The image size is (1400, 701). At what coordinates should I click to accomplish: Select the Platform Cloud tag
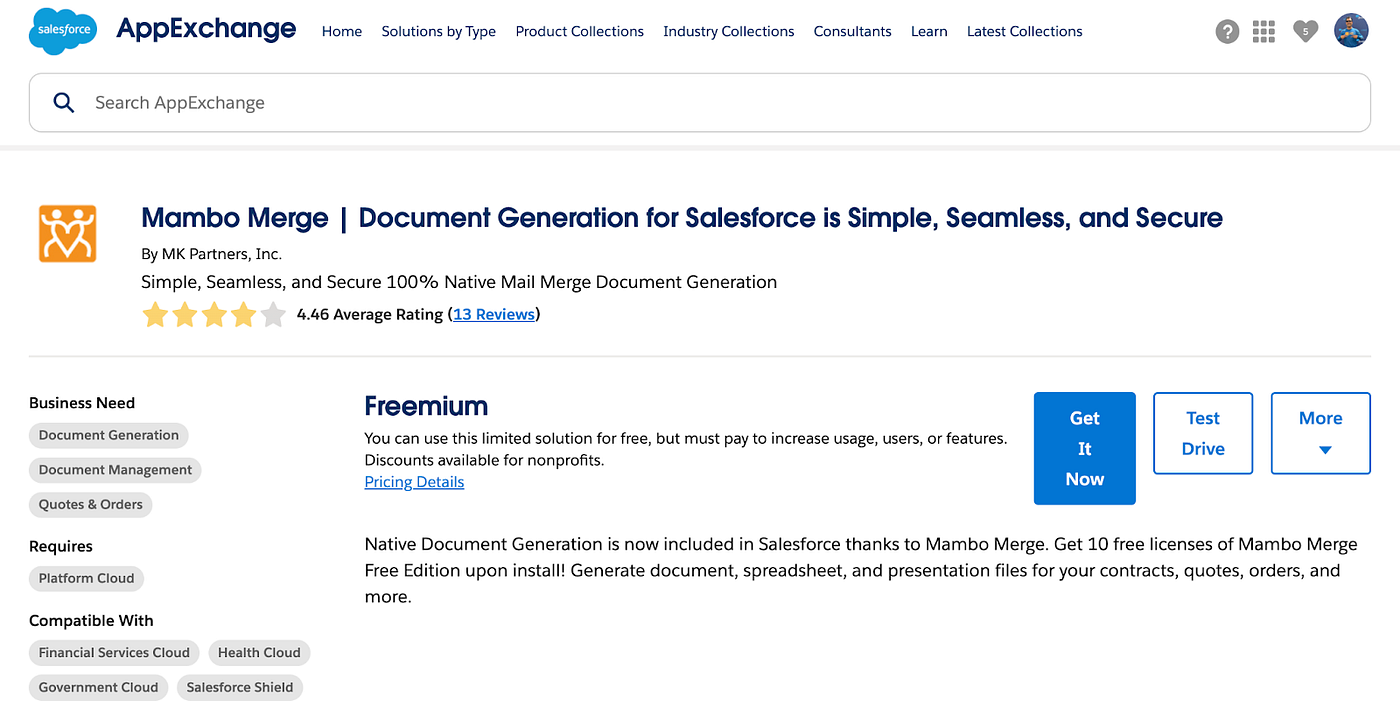[87, 578]
